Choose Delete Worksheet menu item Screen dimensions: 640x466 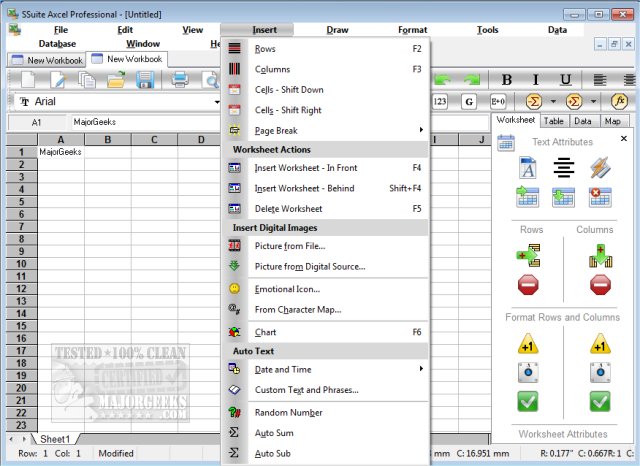pyautogui.click(x=325, y=209)
